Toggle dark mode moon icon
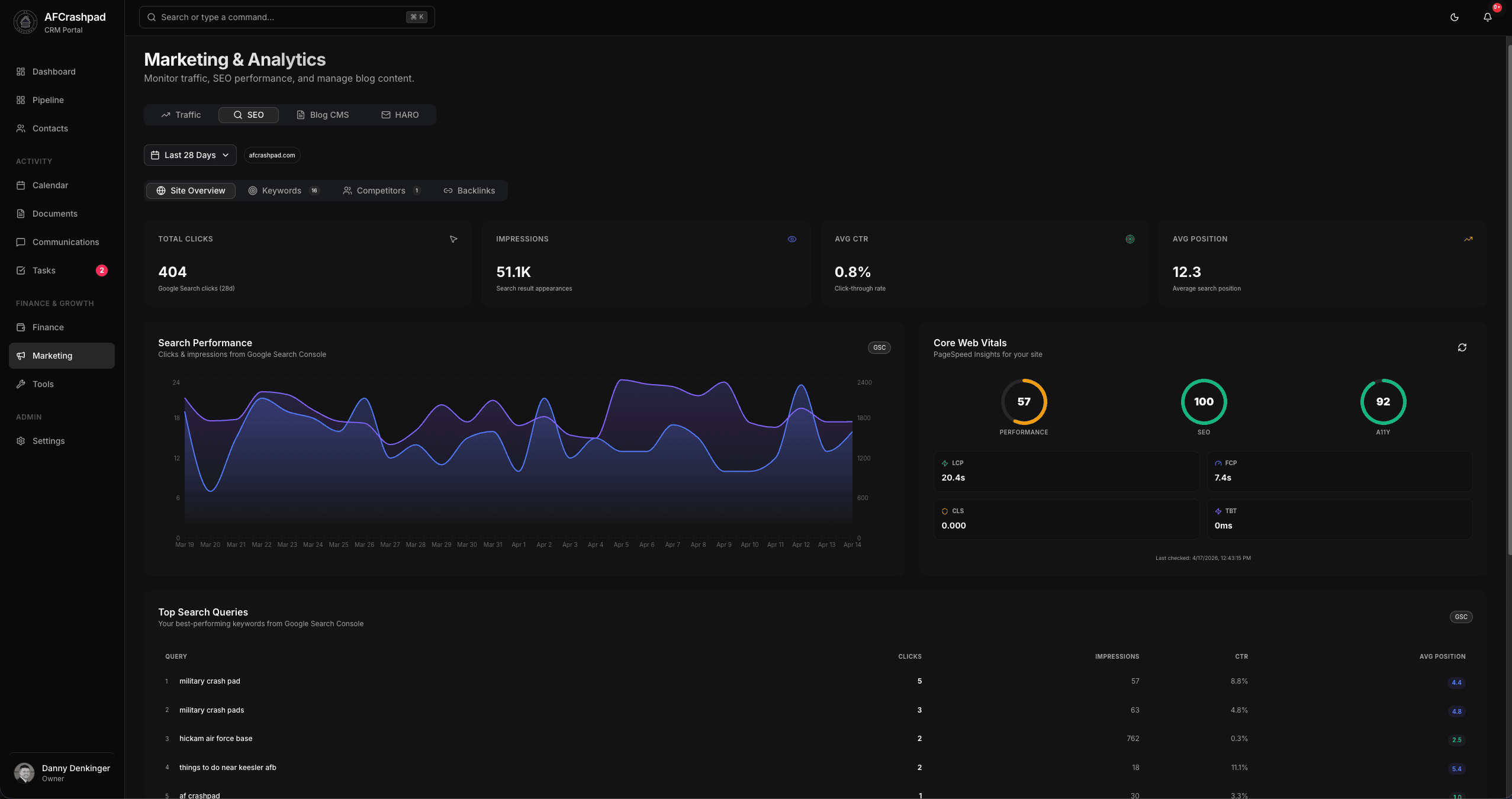The image size is (1512, 799). (x=1455, y=17)
